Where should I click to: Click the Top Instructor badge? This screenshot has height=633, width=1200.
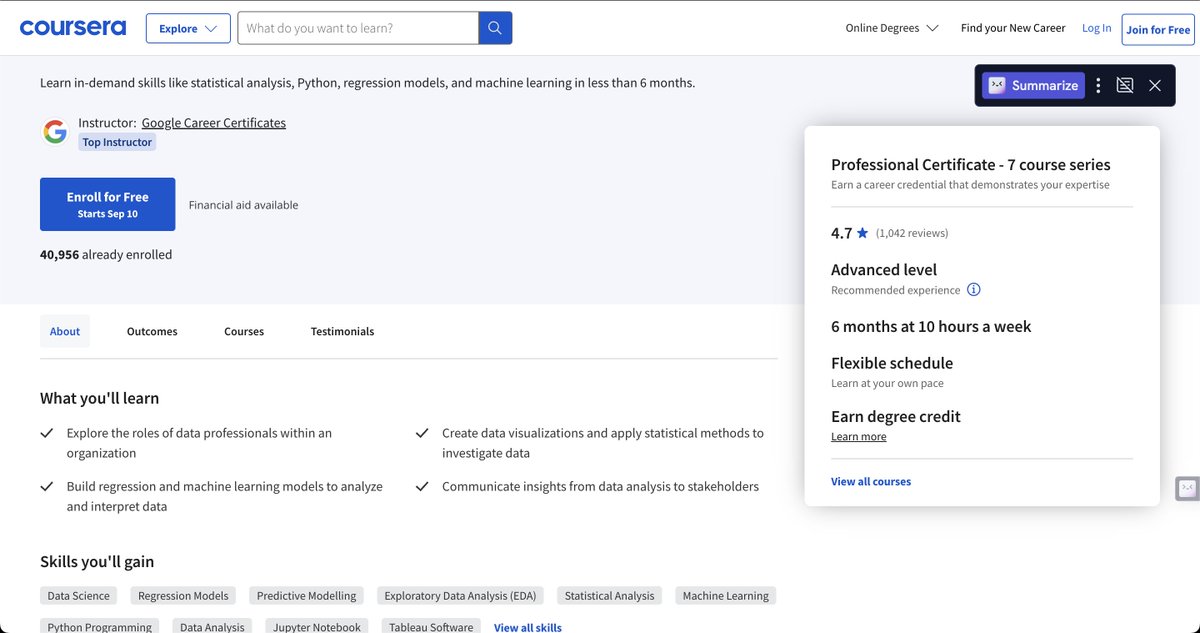tap(117, 142)
